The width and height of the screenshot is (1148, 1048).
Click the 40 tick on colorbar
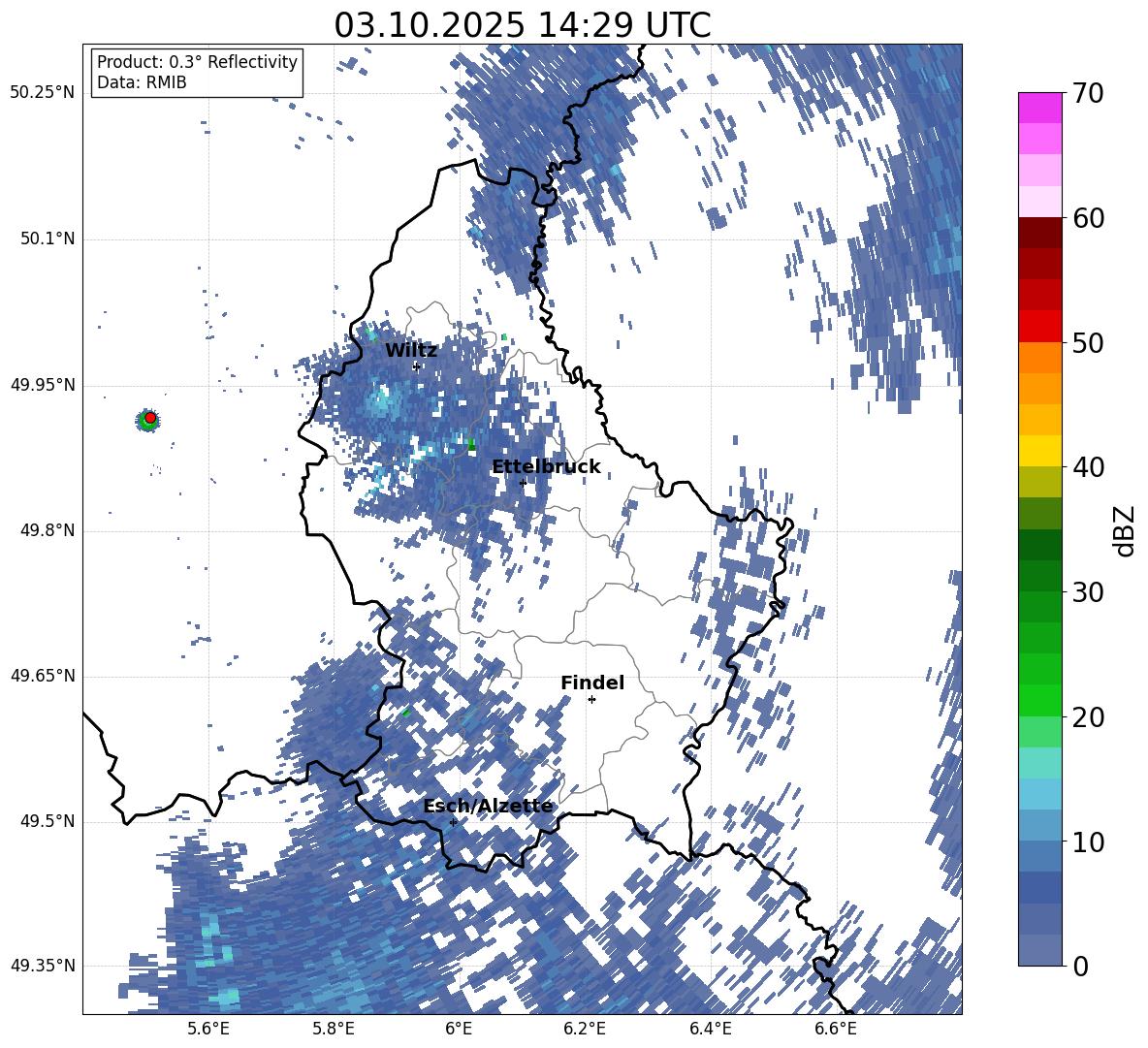1088,467
